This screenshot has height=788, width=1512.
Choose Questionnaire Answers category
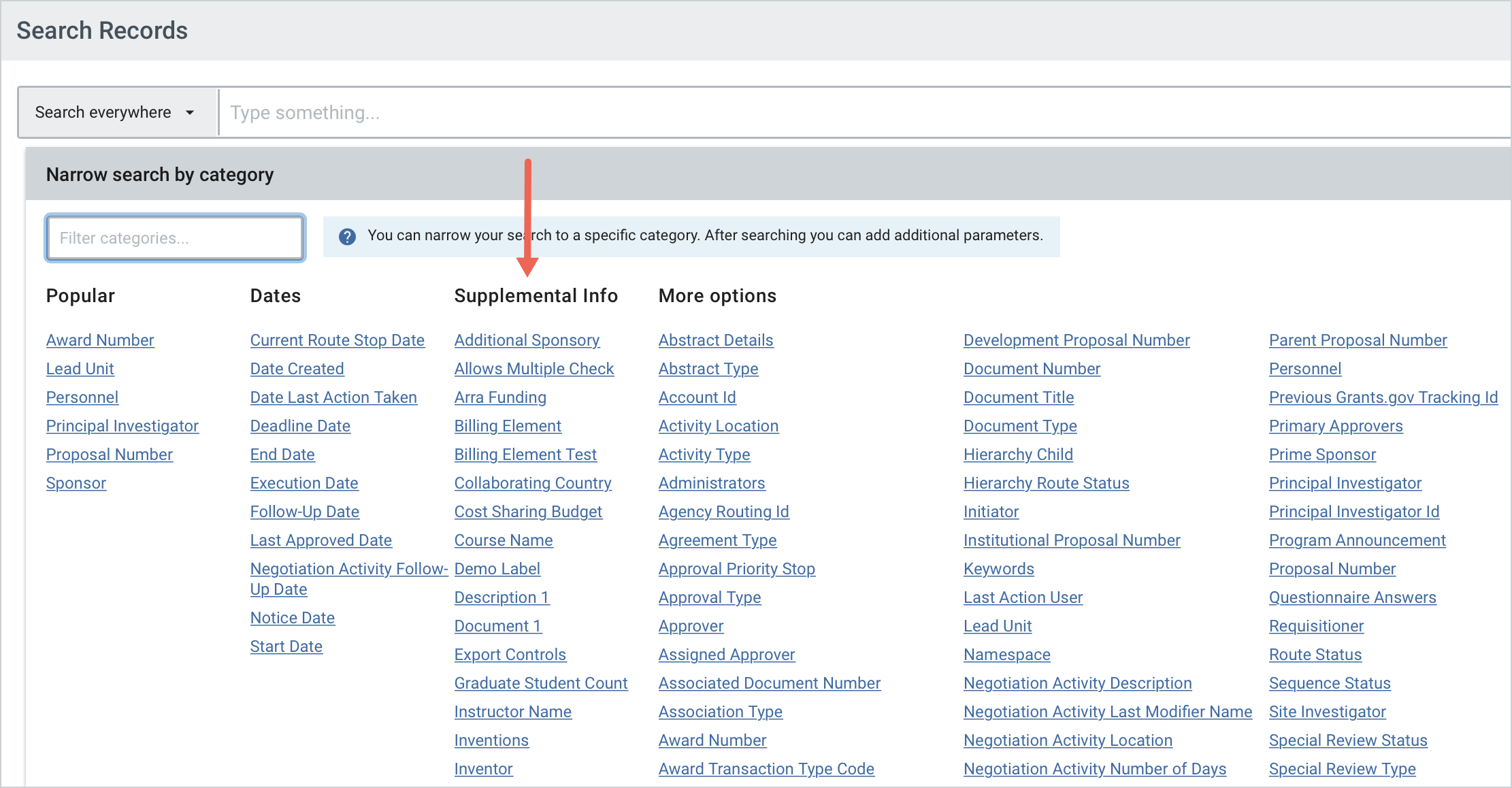(1352, 597)
